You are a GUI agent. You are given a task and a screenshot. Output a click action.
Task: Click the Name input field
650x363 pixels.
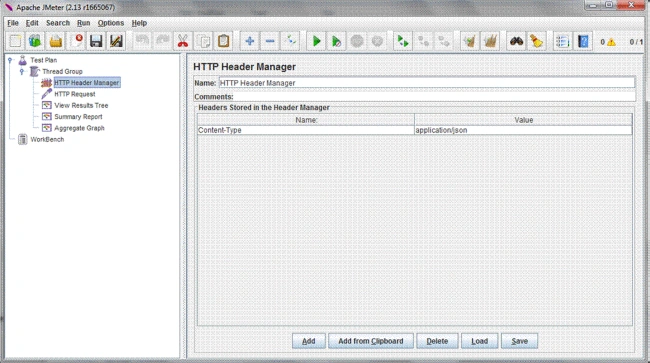(427, 83)
